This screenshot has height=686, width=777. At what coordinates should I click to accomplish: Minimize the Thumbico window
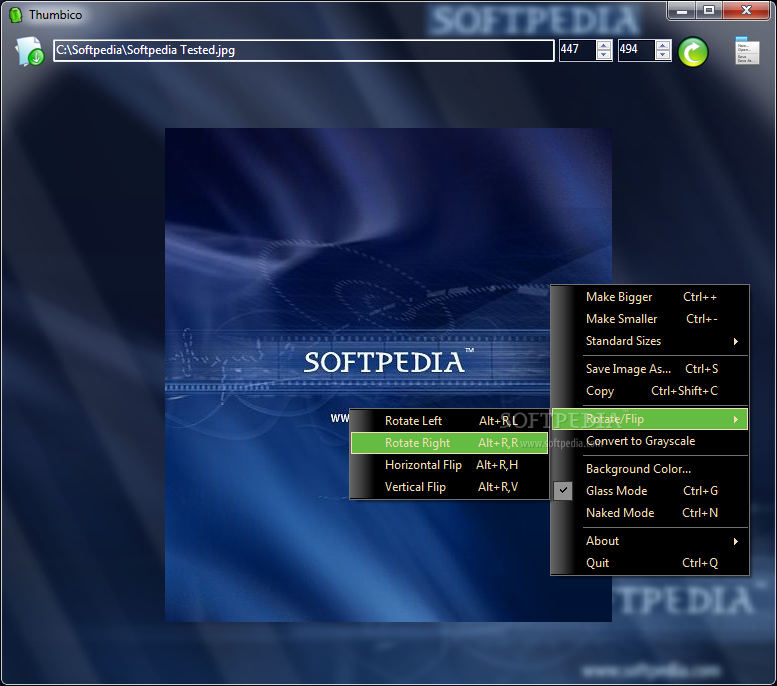pyautogui.click(x=682, y=10)
